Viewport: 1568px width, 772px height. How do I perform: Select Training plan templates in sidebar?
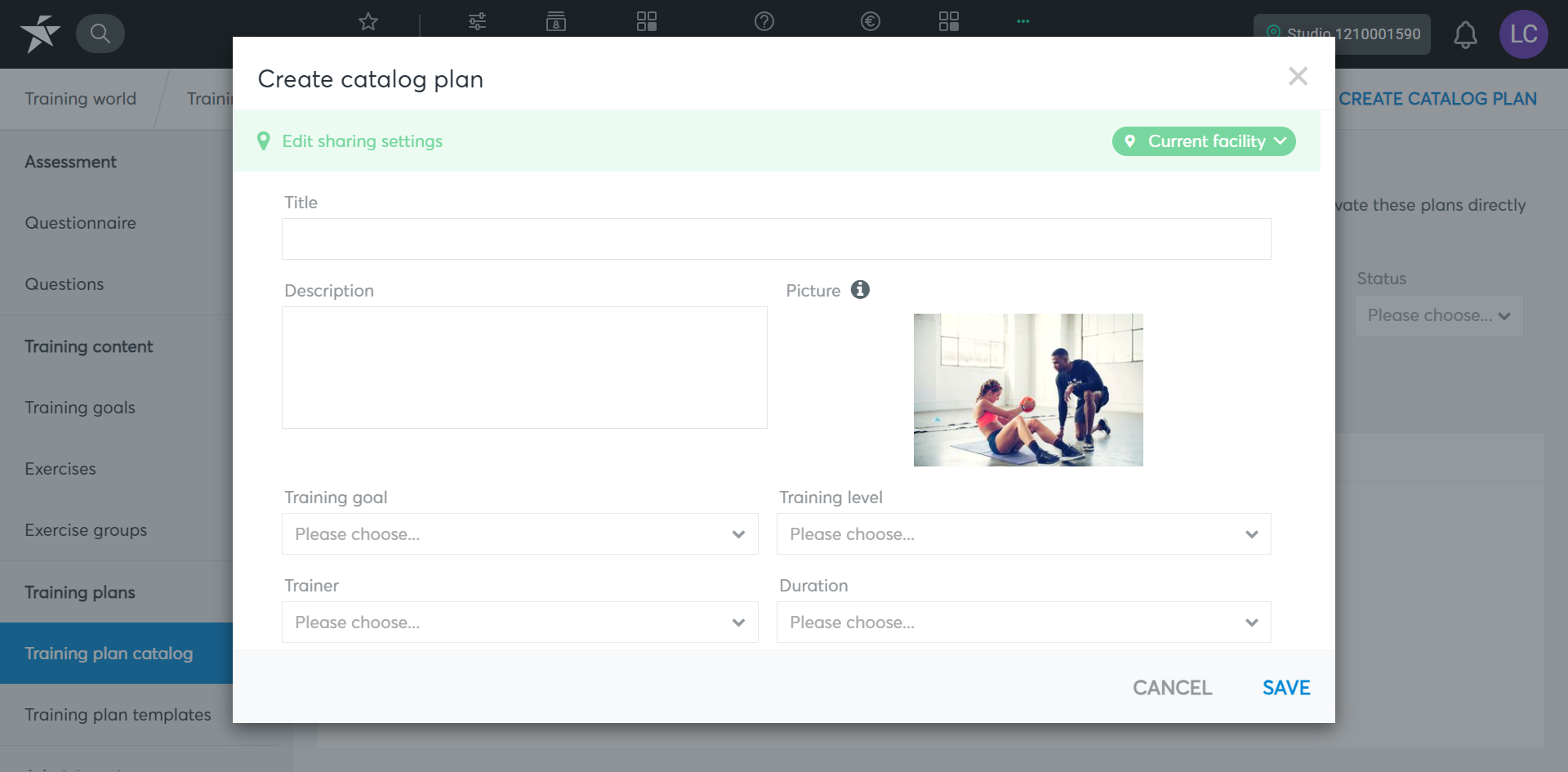coord(118,715)
